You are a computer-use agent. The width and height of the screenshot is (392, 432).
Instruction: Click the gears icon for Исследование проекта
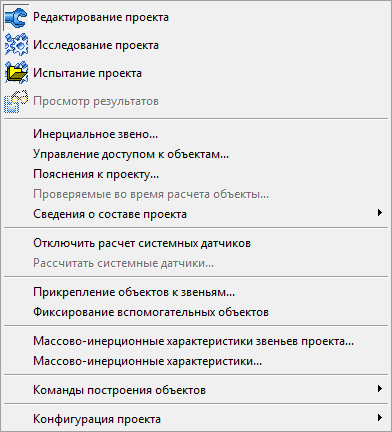(x=16, y=45)
